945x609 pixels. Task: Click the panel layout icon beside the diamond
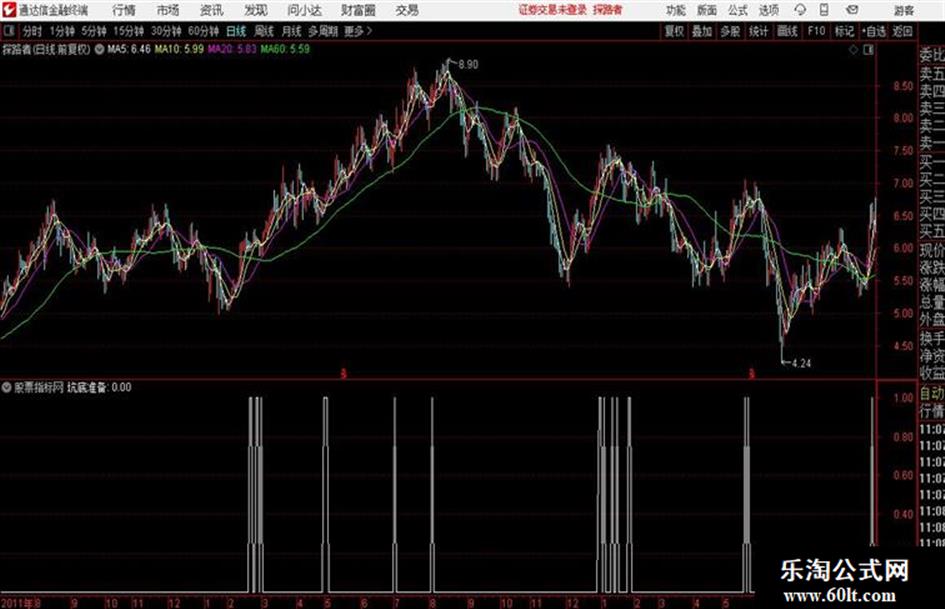(x=868, y=50)
